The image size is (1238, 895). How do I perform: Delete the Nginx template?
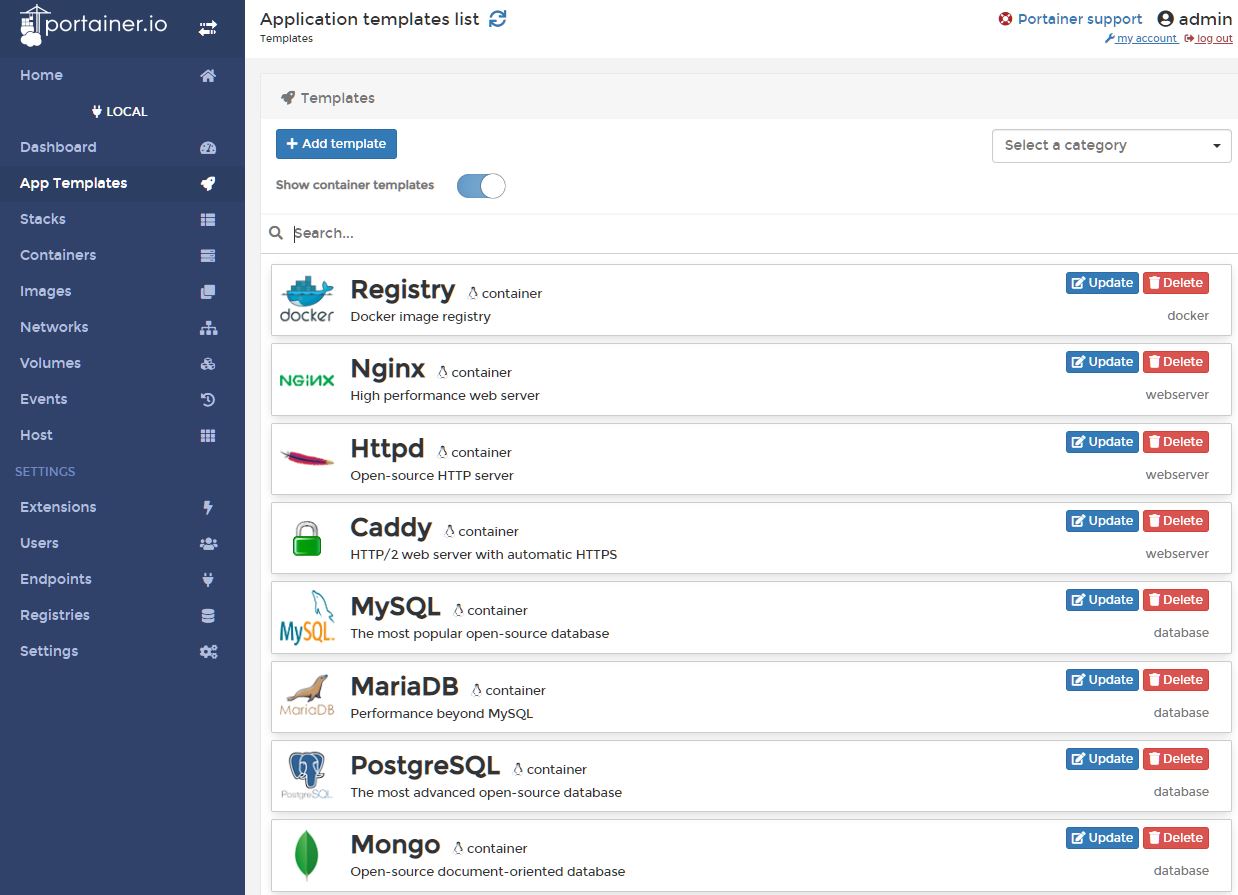1176,362
